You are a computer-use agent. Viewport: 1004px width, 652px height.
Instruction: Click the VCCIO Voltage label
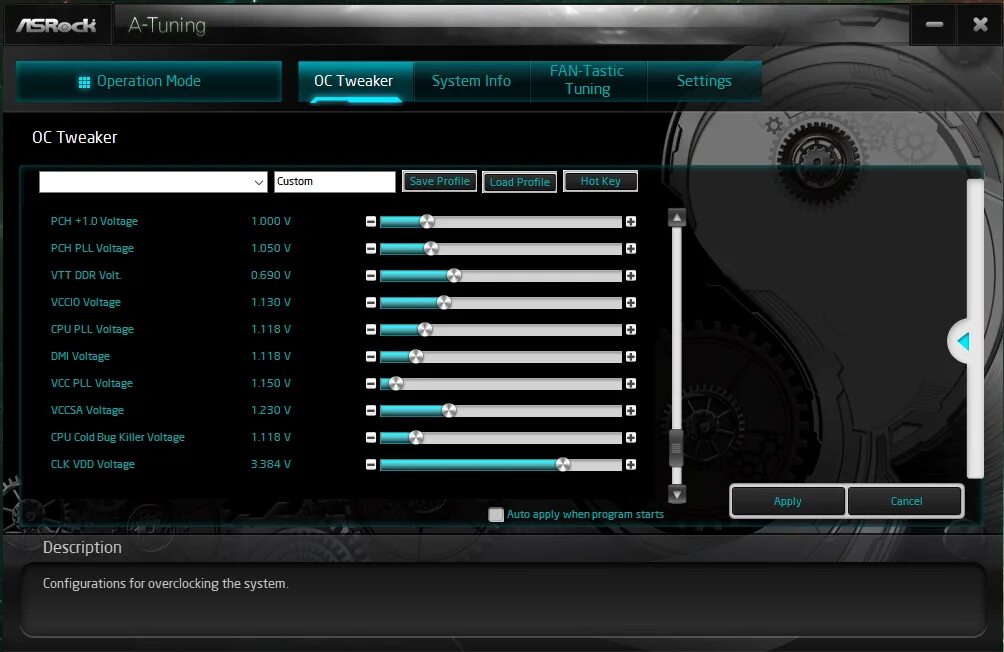(86, 302)
